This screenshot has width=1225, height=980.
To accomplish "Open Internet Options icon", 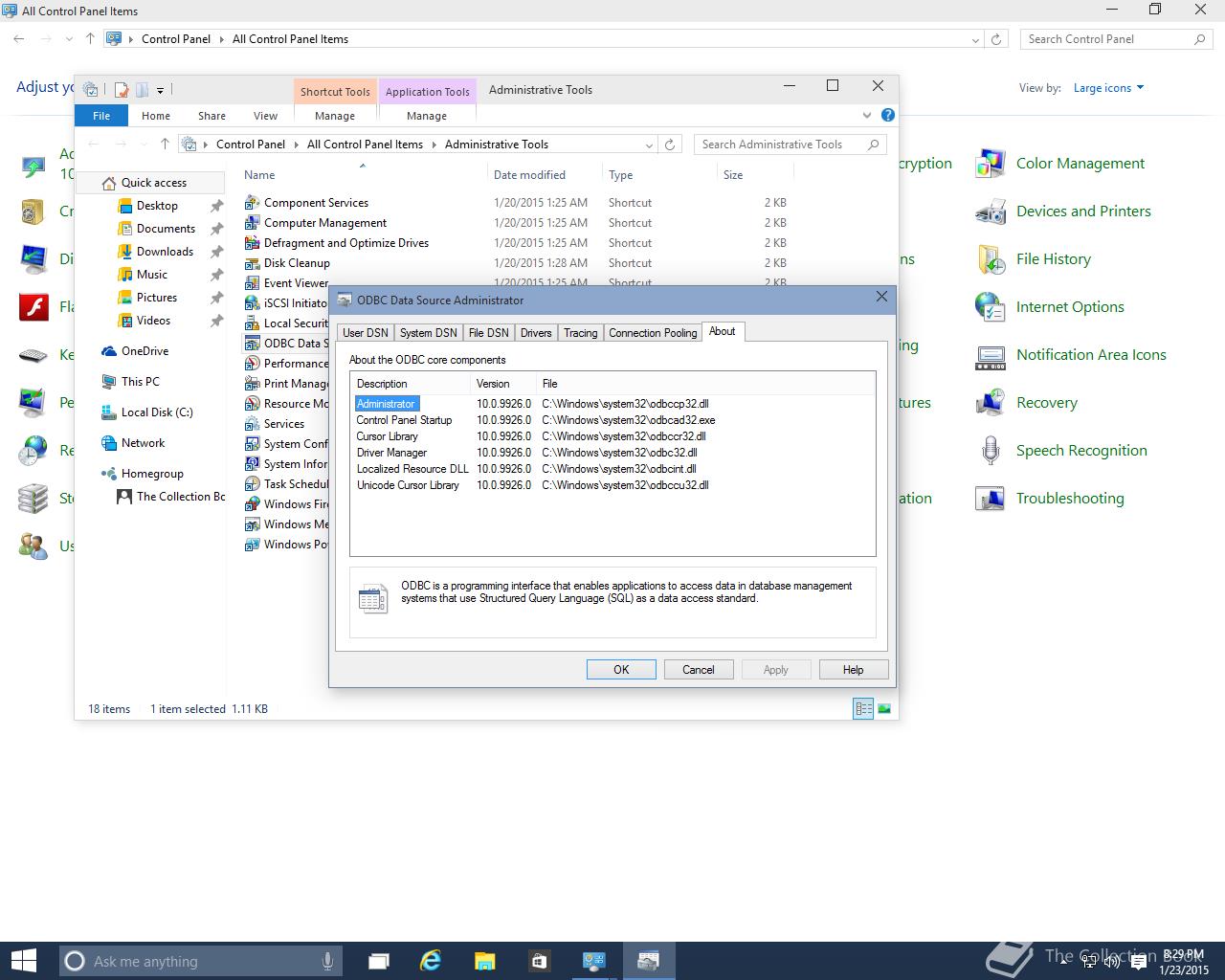I will (990, 307).
